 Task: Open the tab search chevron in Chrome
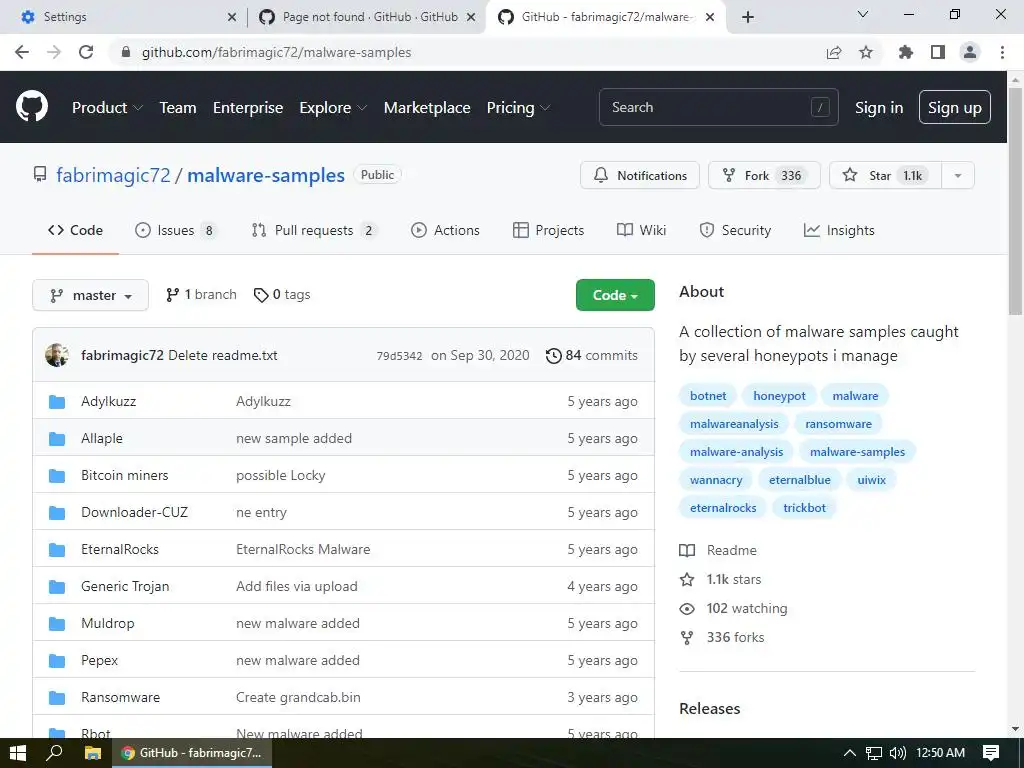click(863, 14)
